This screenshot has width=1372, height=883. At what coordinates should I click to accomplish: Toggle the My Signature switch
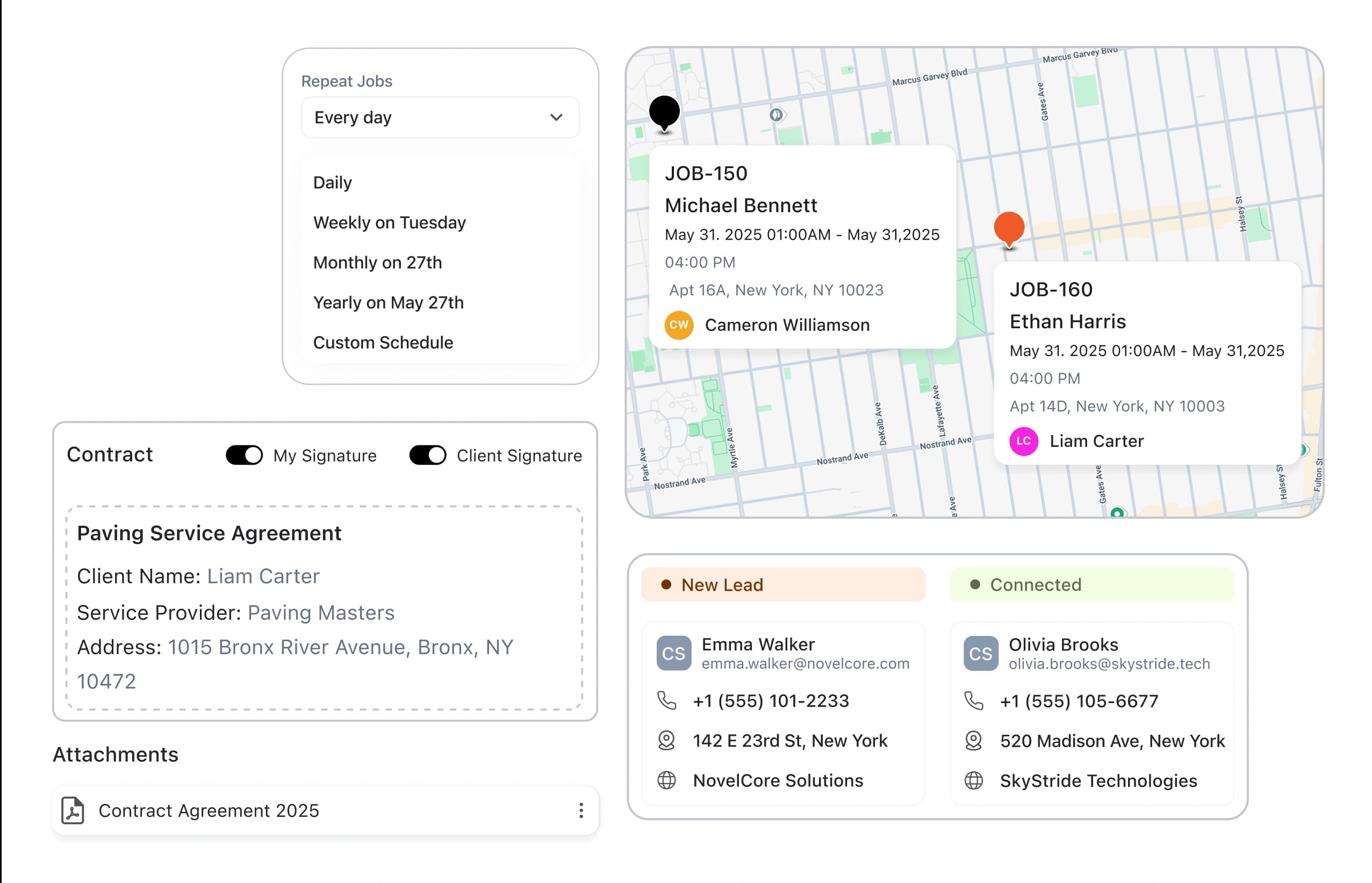[x=245, y=455]
